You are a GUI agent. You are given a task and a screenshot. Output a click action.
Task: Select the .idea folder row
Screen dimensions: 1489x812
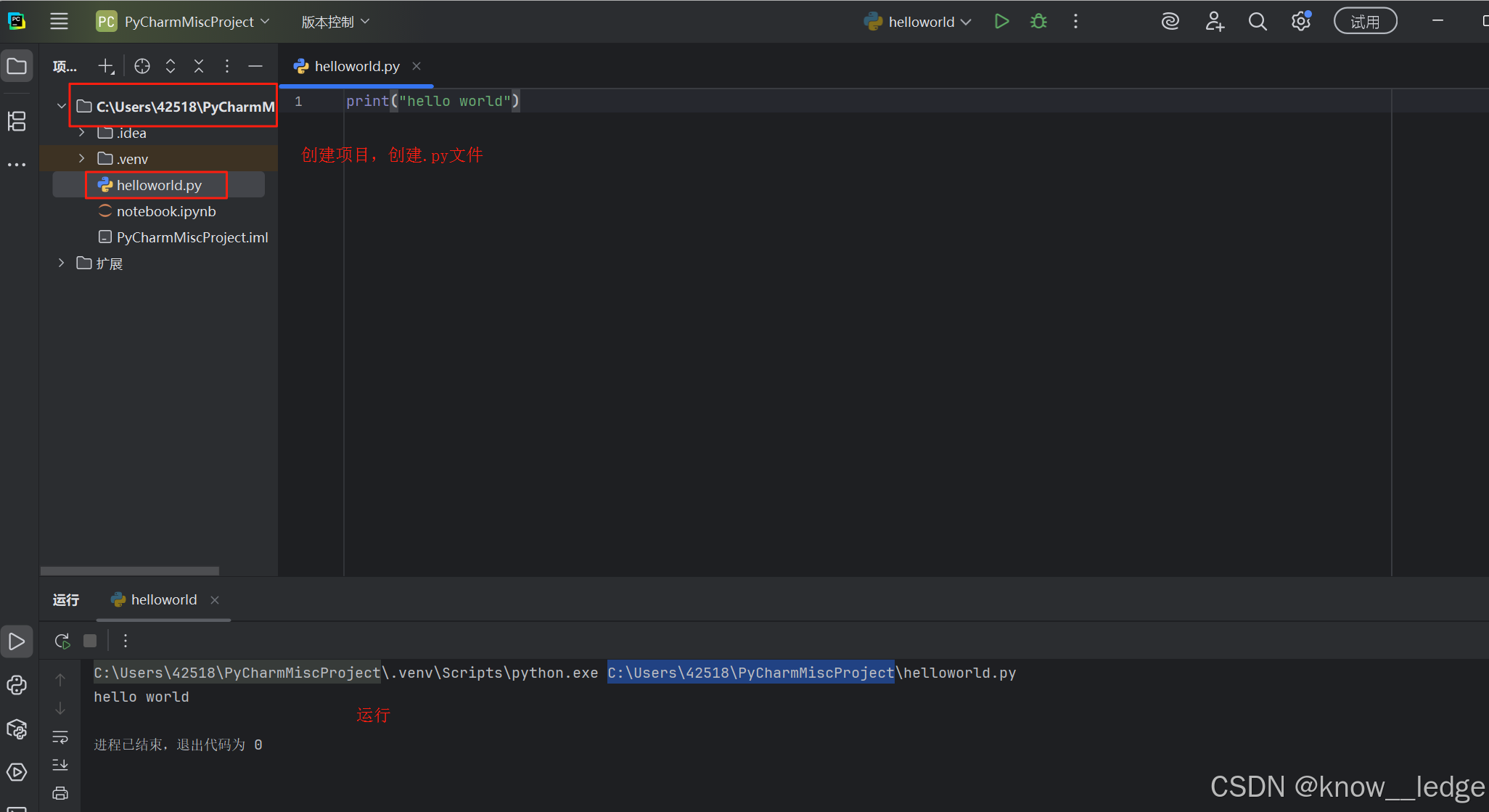(159, 133)
